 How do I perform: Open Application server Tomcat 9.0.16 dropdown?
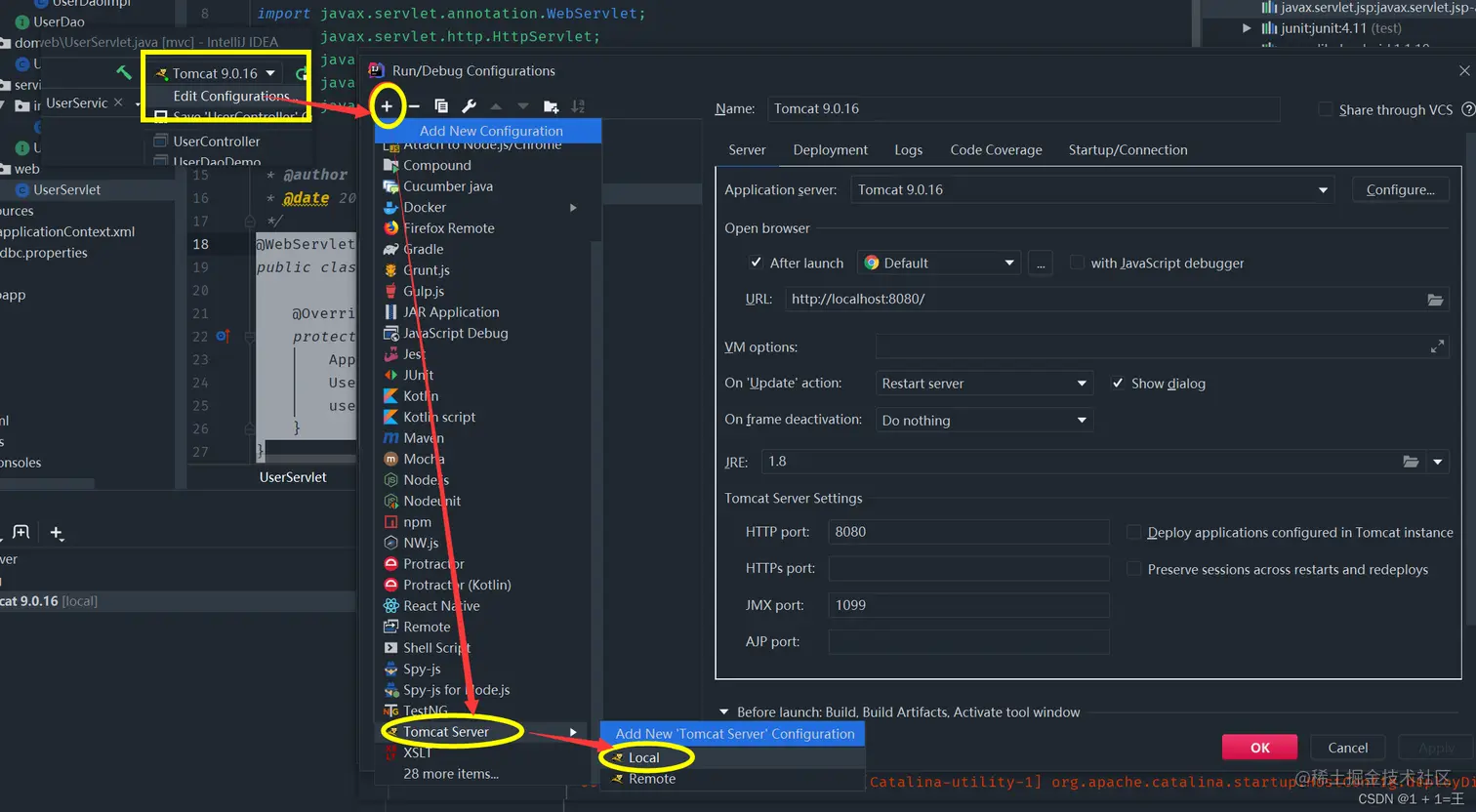[x=1091, y=190]
